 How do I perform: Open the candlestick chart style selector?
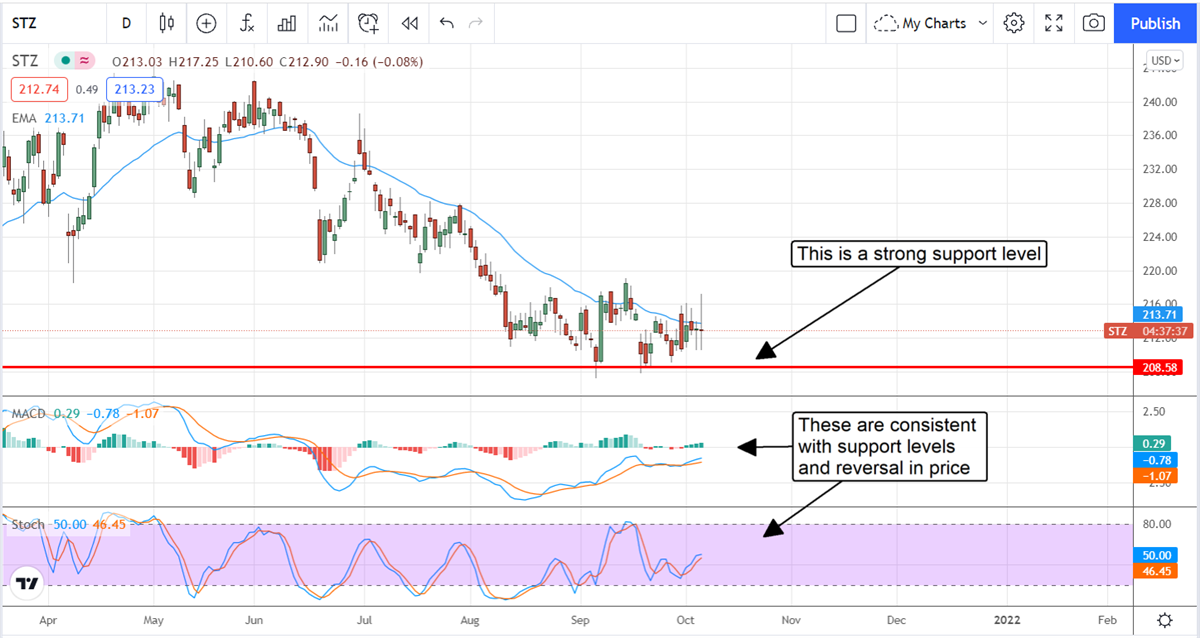point(166,22)
